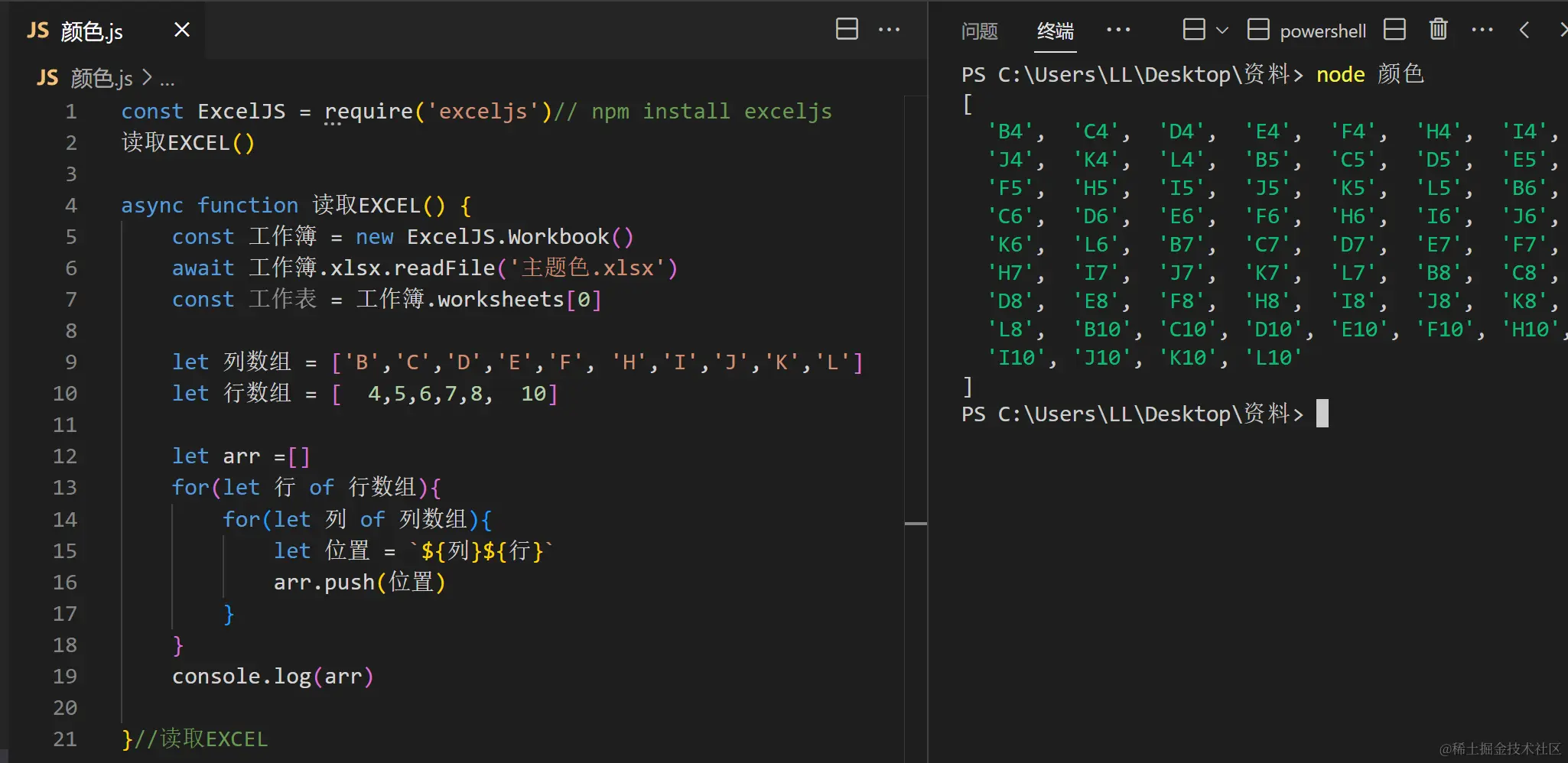The width and height of the screenshot is (1568, 763).
Task: Close the 颜色.js editor tab
Action: point(182,30)
